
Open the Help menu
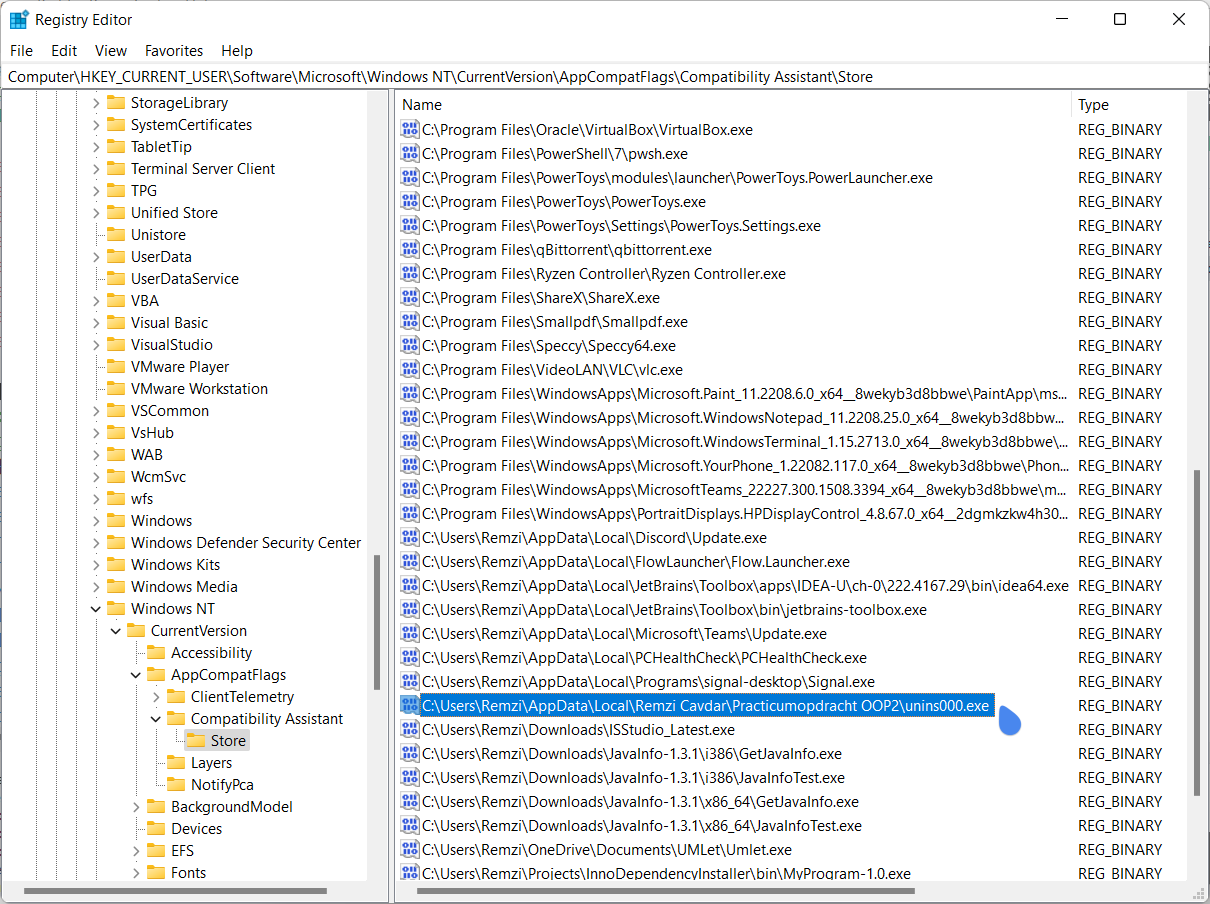237,50
